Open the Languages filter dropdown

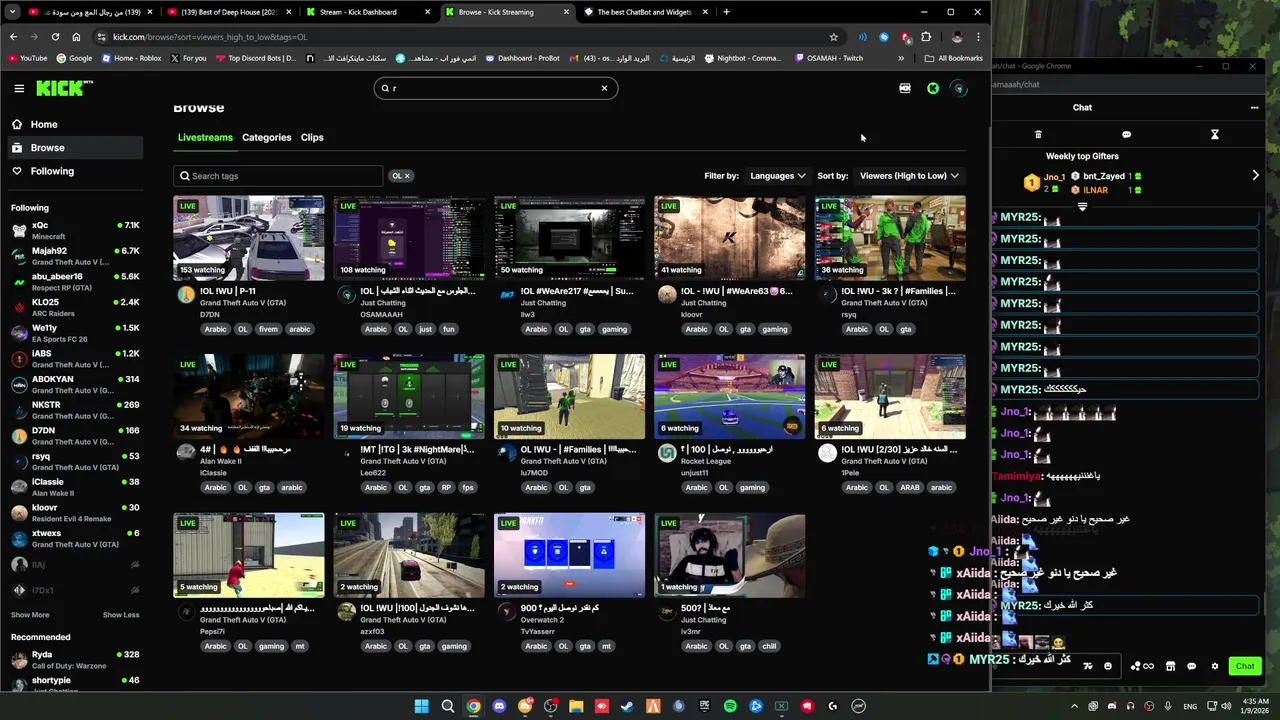pyautogui.click(x=778, y=176)
